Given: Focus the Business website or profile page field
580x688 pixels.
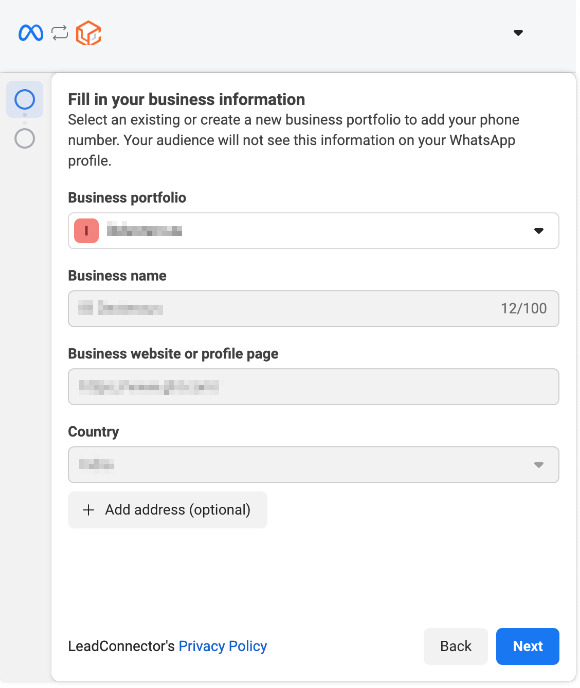Looking at the screenshot, I should 313,387.
